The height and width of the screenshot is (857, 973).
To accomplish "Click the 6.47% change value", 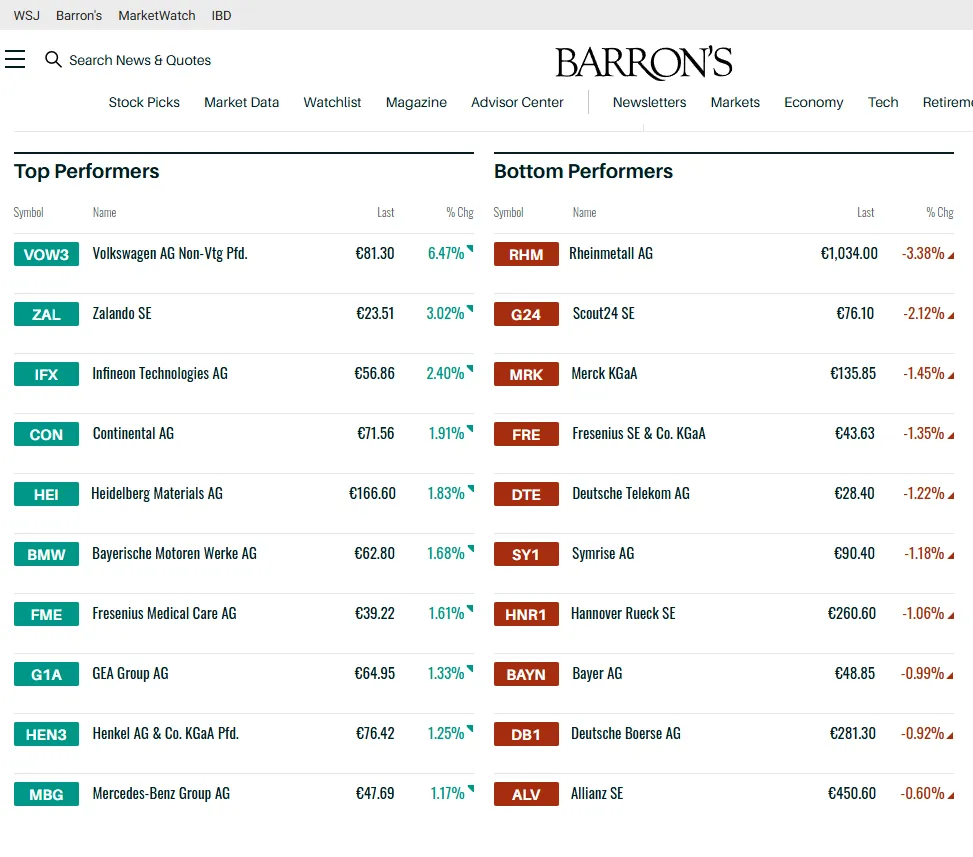I will coord(446,253).
